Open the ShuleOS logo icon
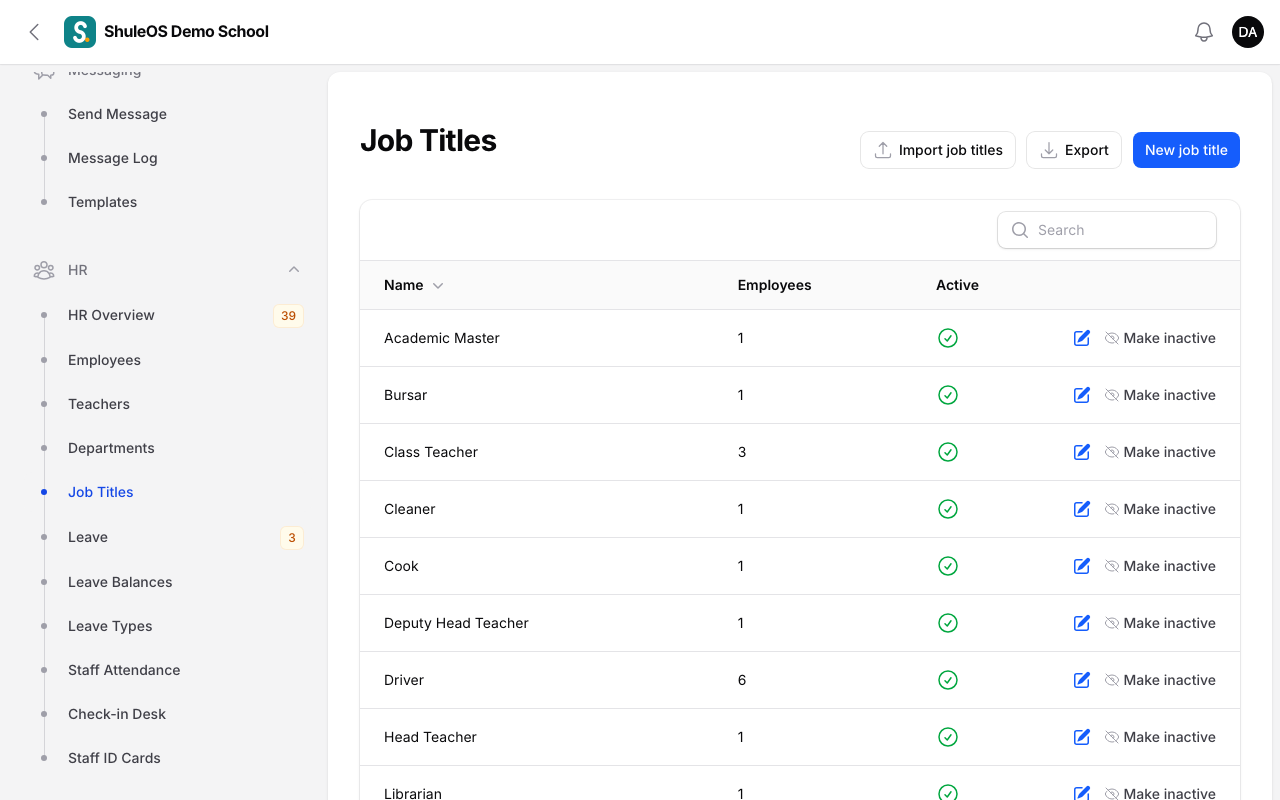The height and width of the screenshot is (800, 1280). click(x=80, y=32)
